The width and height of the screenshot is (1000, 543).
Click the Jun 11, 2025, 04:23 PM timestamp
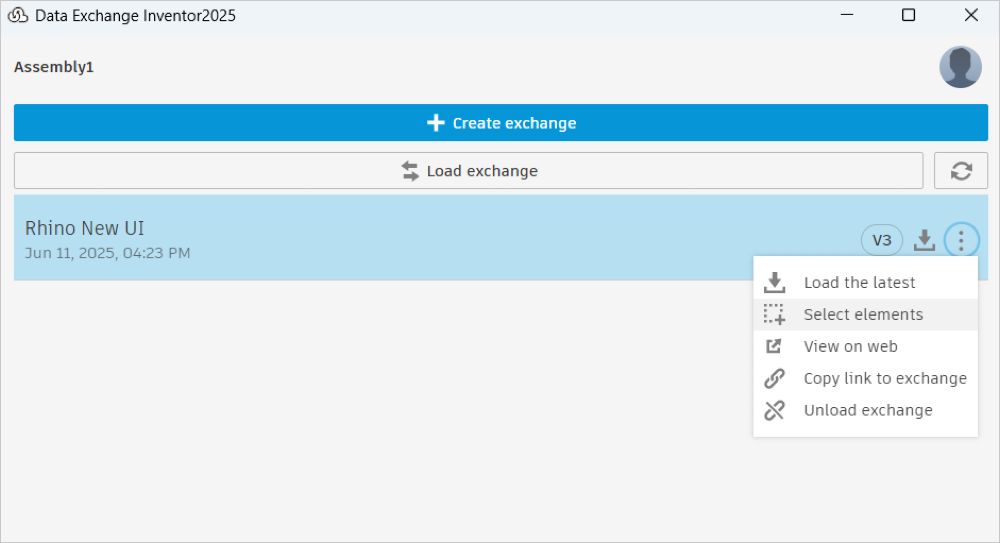(x=107, y=253)
